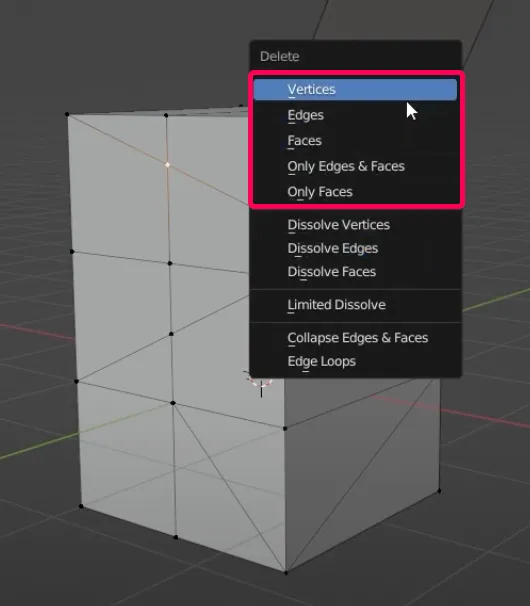Click the highlighted selected vertex on cube
The height and width of the screenshot is (606, 530).
[167, 165]
